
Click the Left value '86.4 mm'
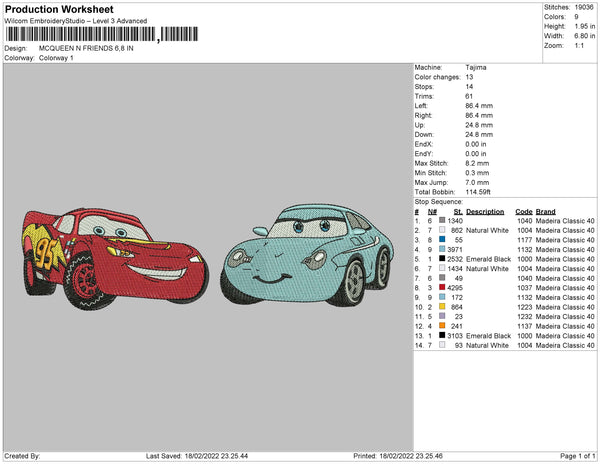[x=479, y=106]
